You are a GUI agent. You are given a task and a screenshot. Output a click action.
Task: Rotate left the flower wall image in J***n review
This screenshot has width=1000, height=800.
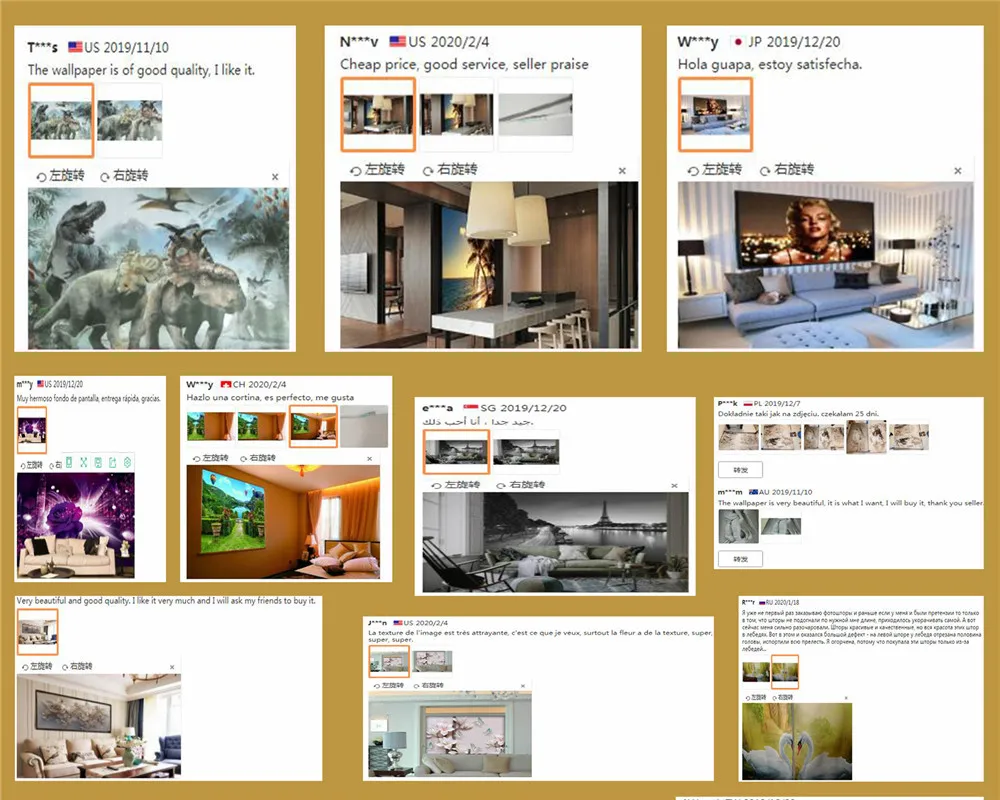389,685
